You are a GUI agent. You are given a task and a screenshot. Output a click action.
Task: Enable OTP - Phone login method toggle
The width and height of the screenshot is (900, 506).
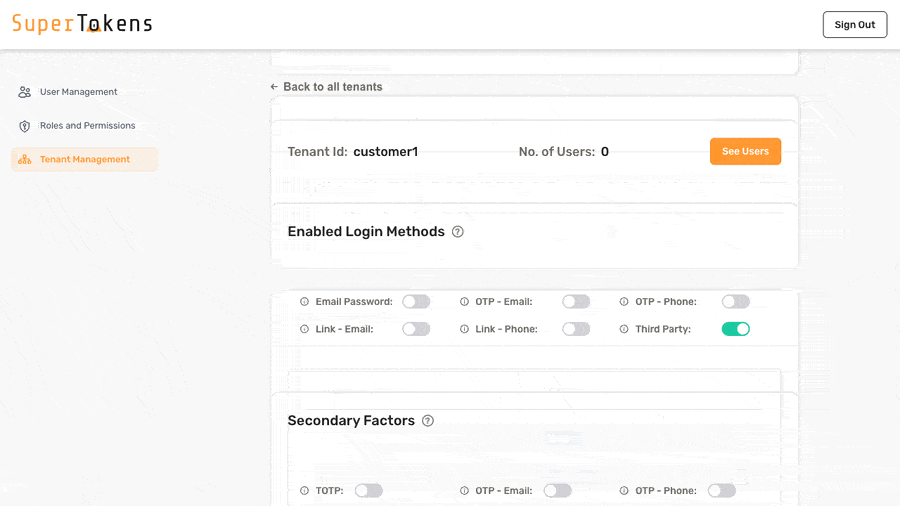(735, 302)
